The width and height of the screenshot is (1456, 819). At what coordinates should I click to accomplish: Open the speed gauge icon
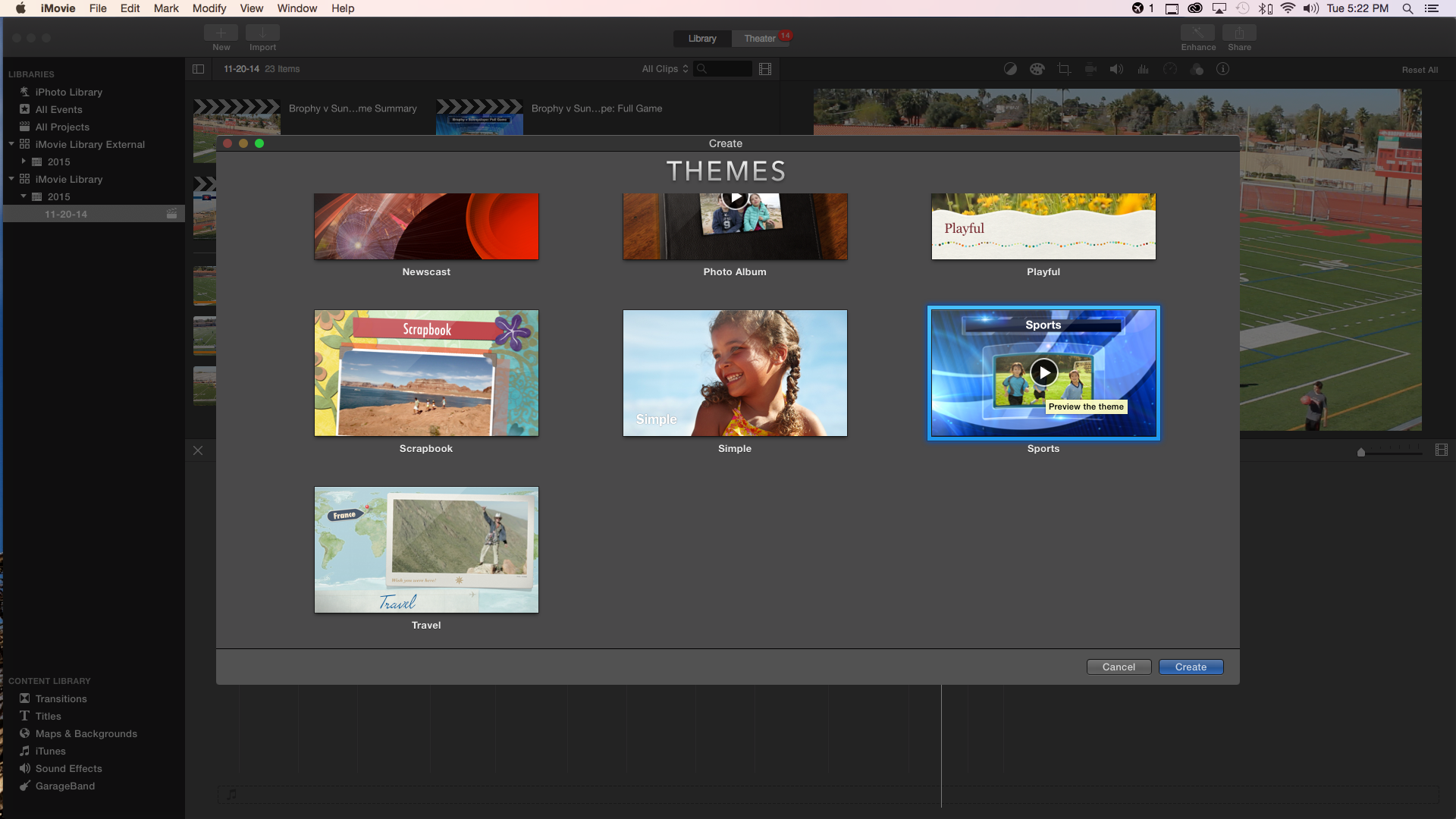1170,69
